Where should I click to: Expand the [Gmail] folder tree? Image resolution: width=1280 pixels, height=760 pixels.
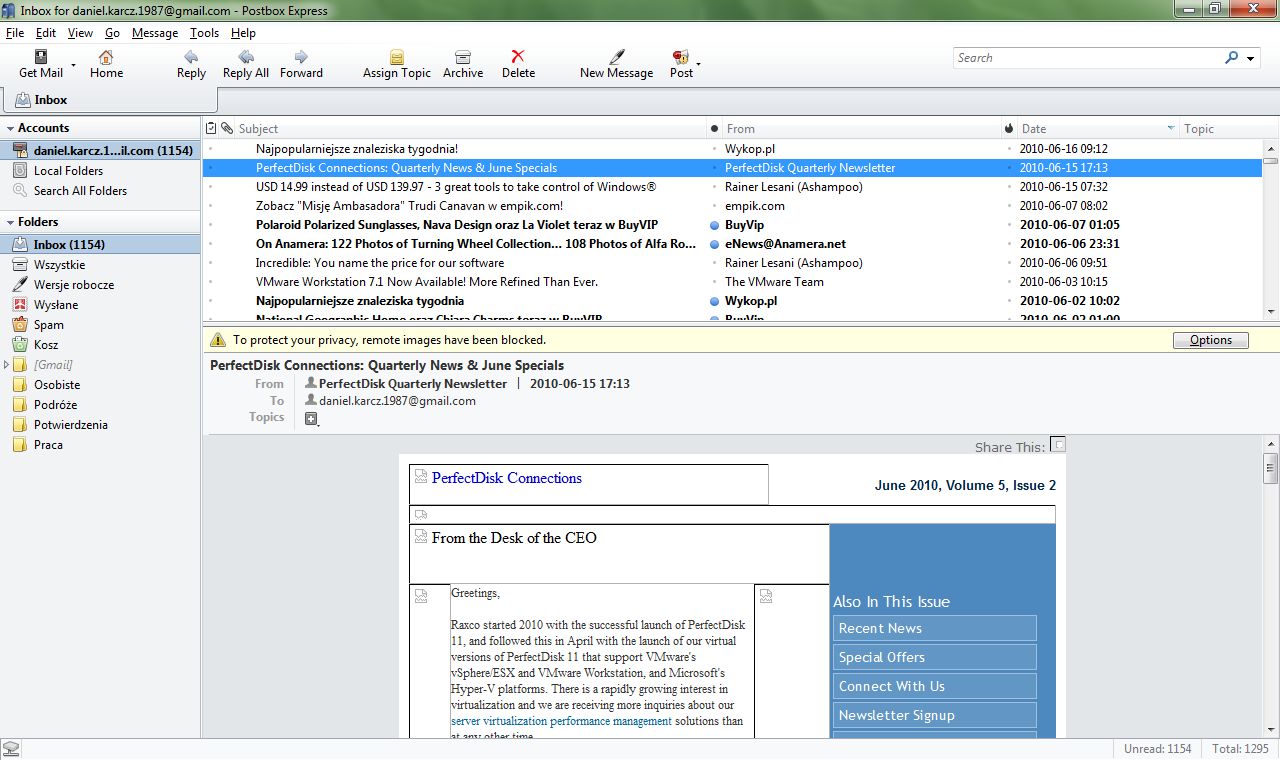[6, 365]
